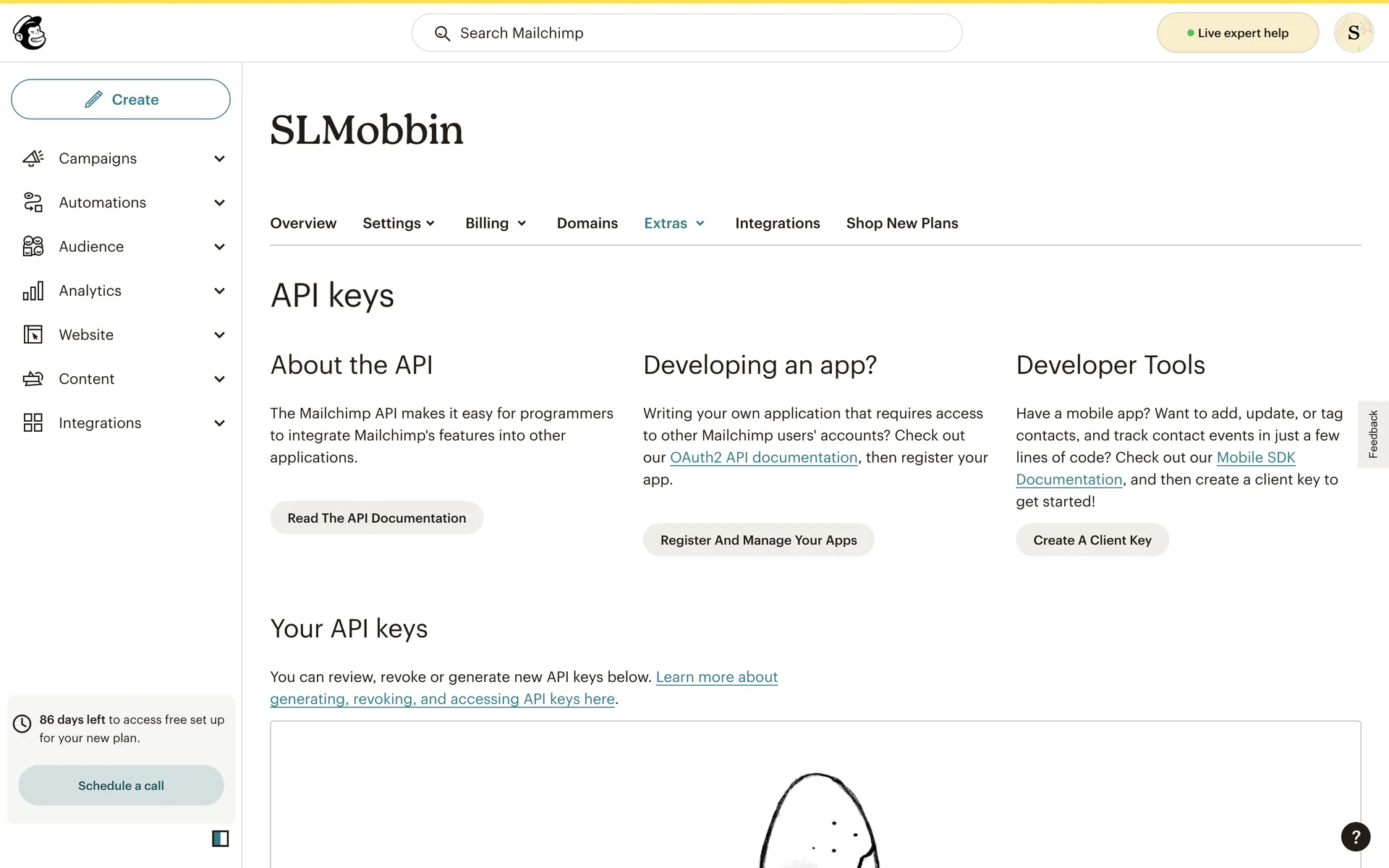Click the Audience people icon

(33, 247)
